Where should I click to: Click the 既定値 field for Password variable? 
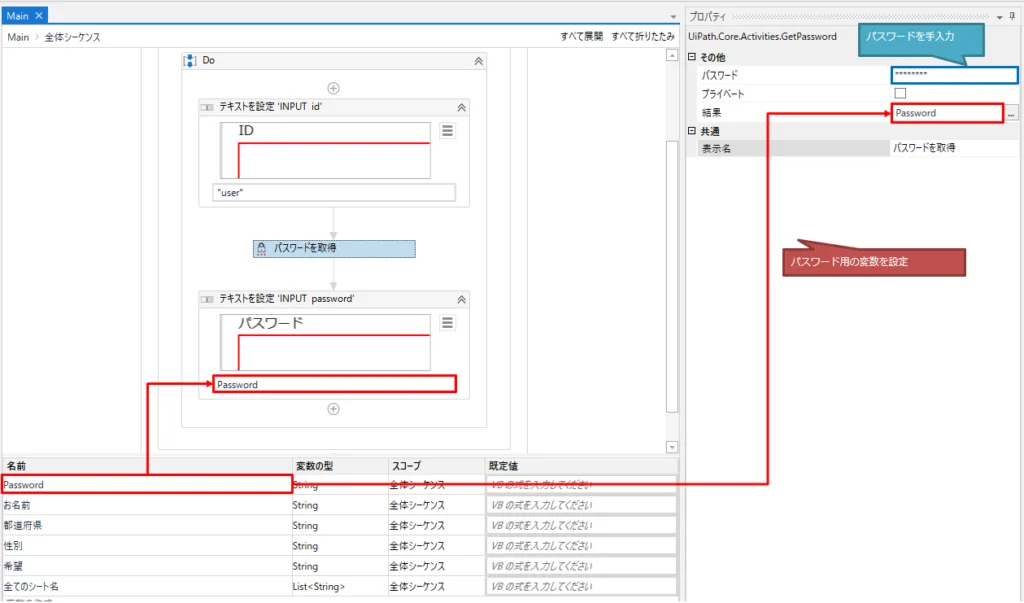click(x=580, y=485)
